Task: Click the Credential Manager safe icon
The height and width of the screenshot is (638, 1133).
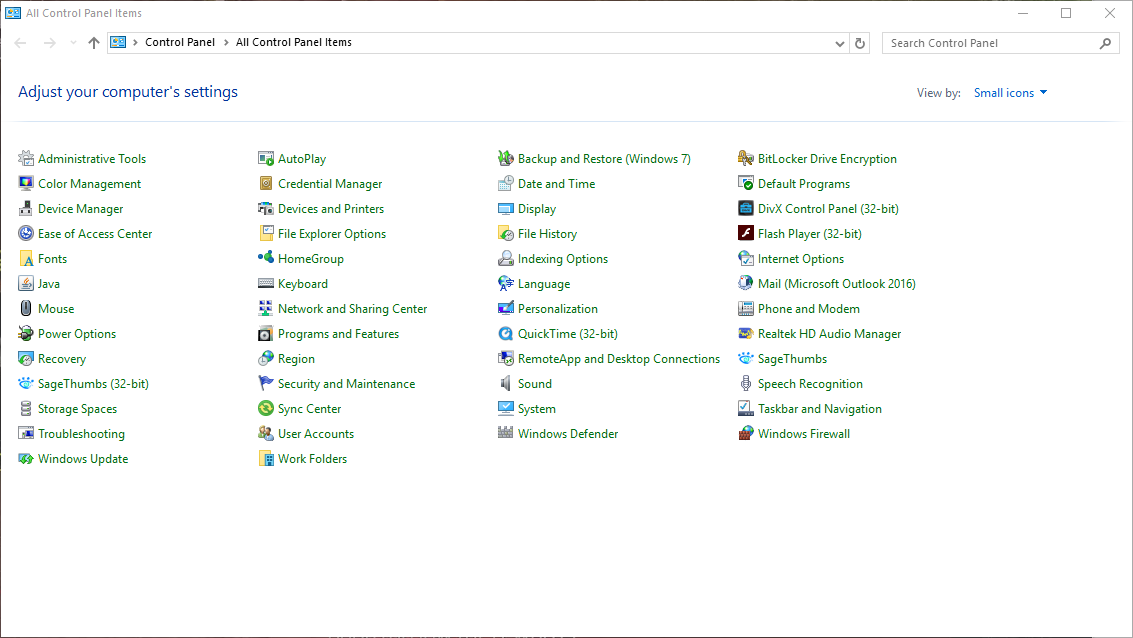Action: (266, 184)
